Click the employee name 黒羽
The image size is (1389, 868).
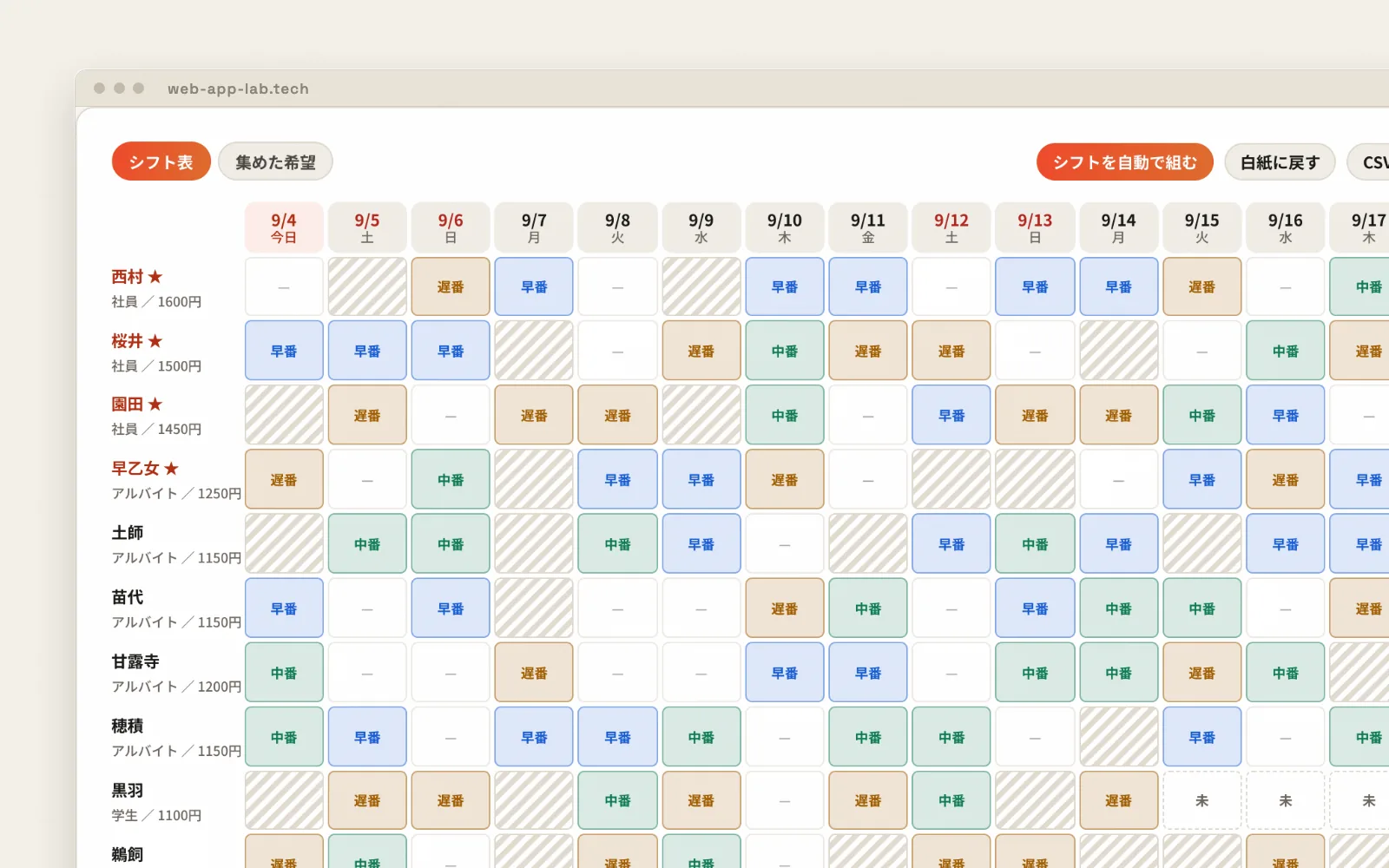coord(128,790)
